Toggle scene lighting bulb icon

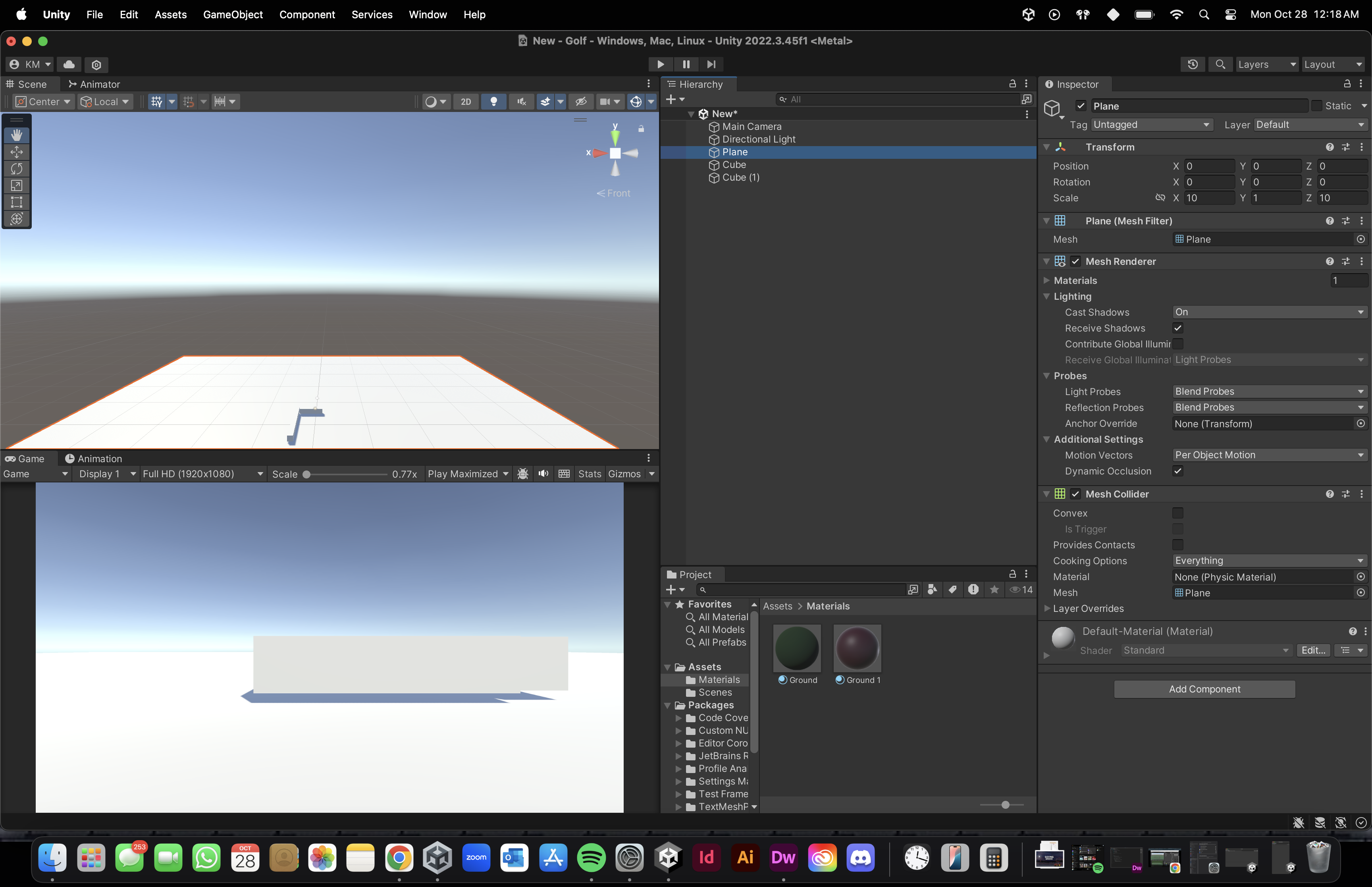coord(493,101)
